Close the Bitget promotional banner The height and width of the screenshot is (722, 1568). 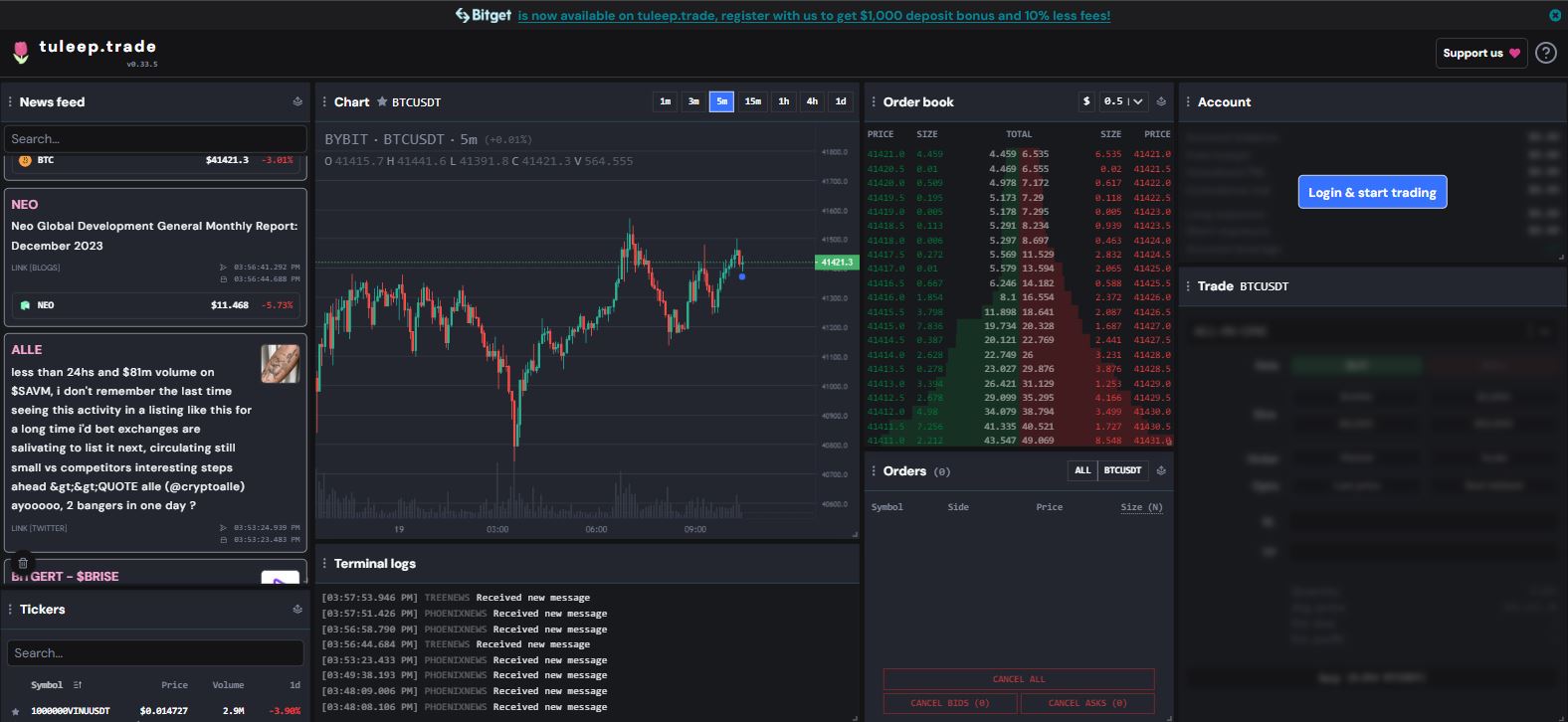(1555, 15)
